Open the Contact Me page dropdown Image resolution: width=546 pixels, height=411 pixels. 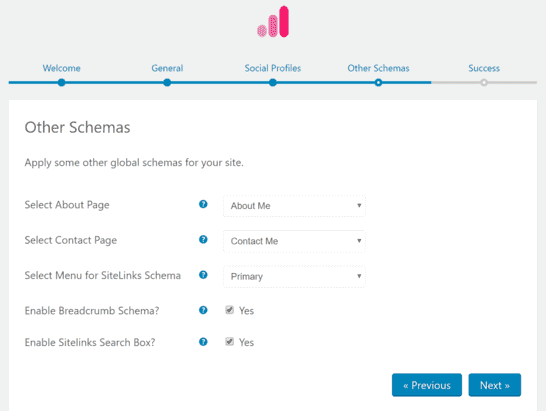[x=294, y=241]
